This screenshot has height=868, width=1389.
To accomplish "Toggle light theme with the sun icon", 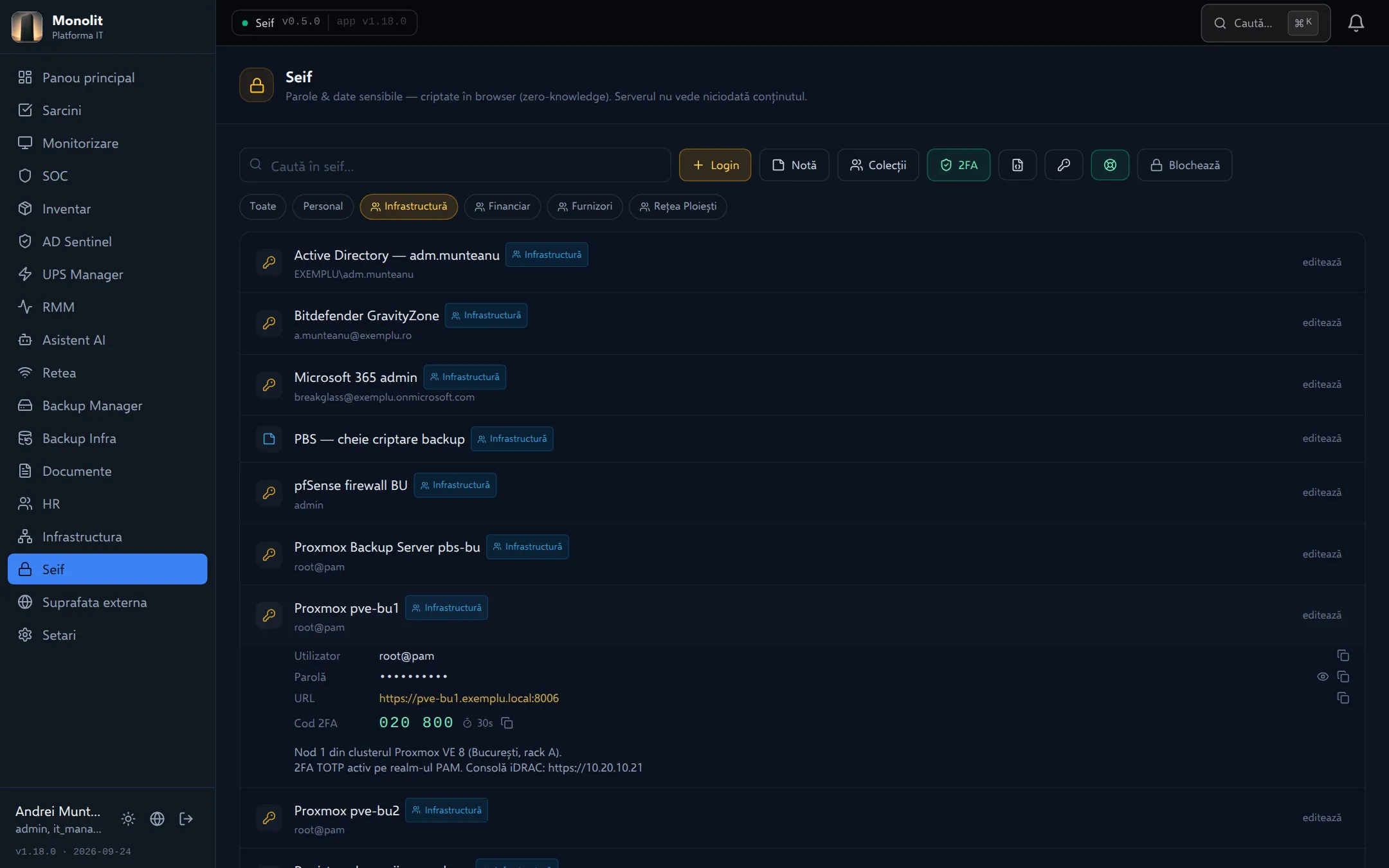I will coord(128,818).
